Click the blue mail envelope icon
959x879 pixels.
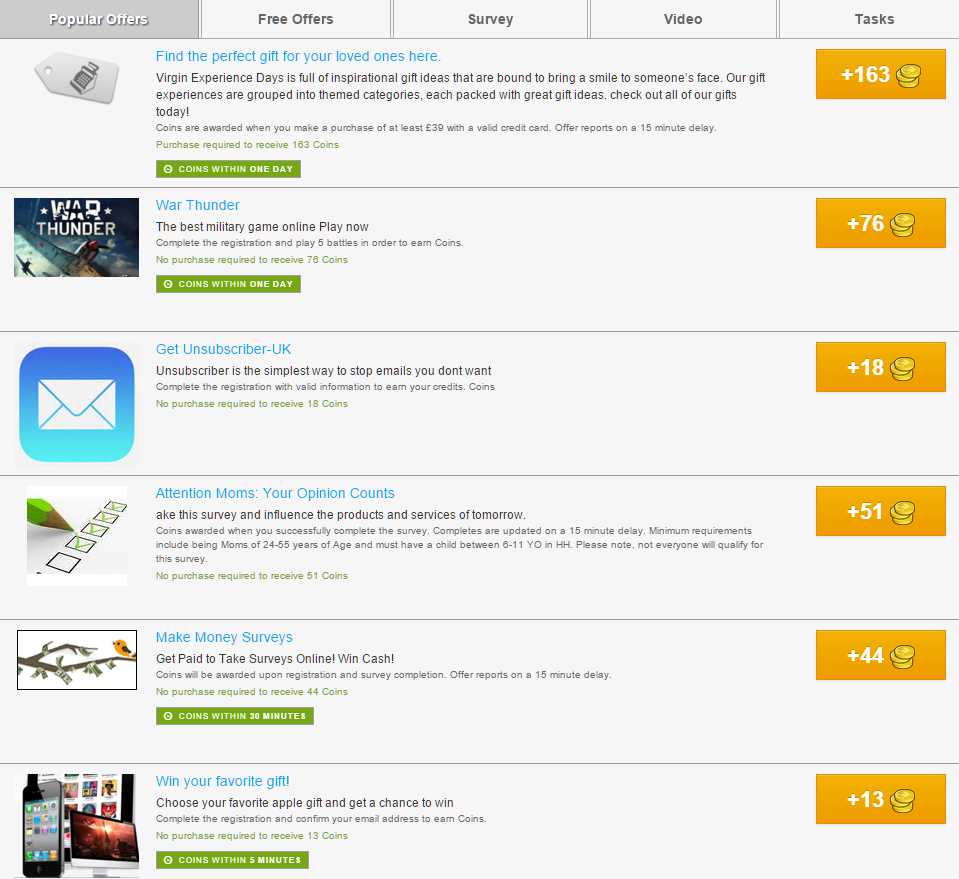[76, 404]
